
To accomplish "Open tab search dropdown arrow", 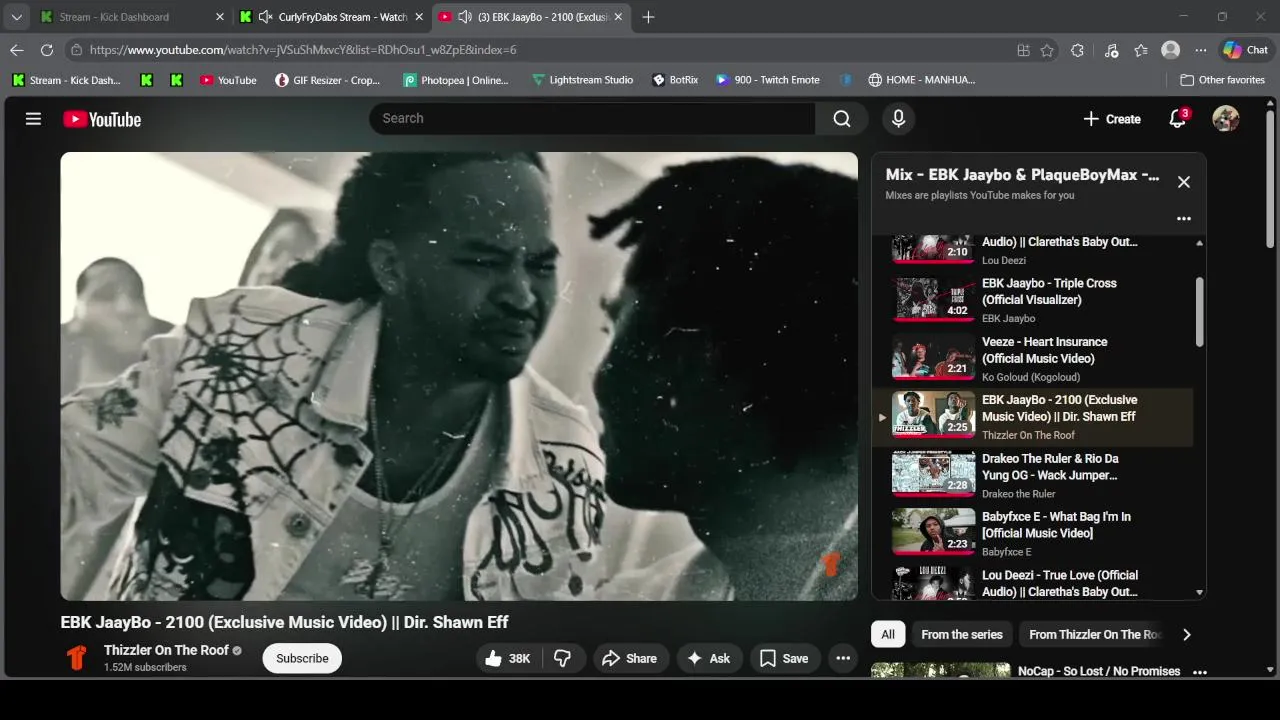I will point(16,17).
